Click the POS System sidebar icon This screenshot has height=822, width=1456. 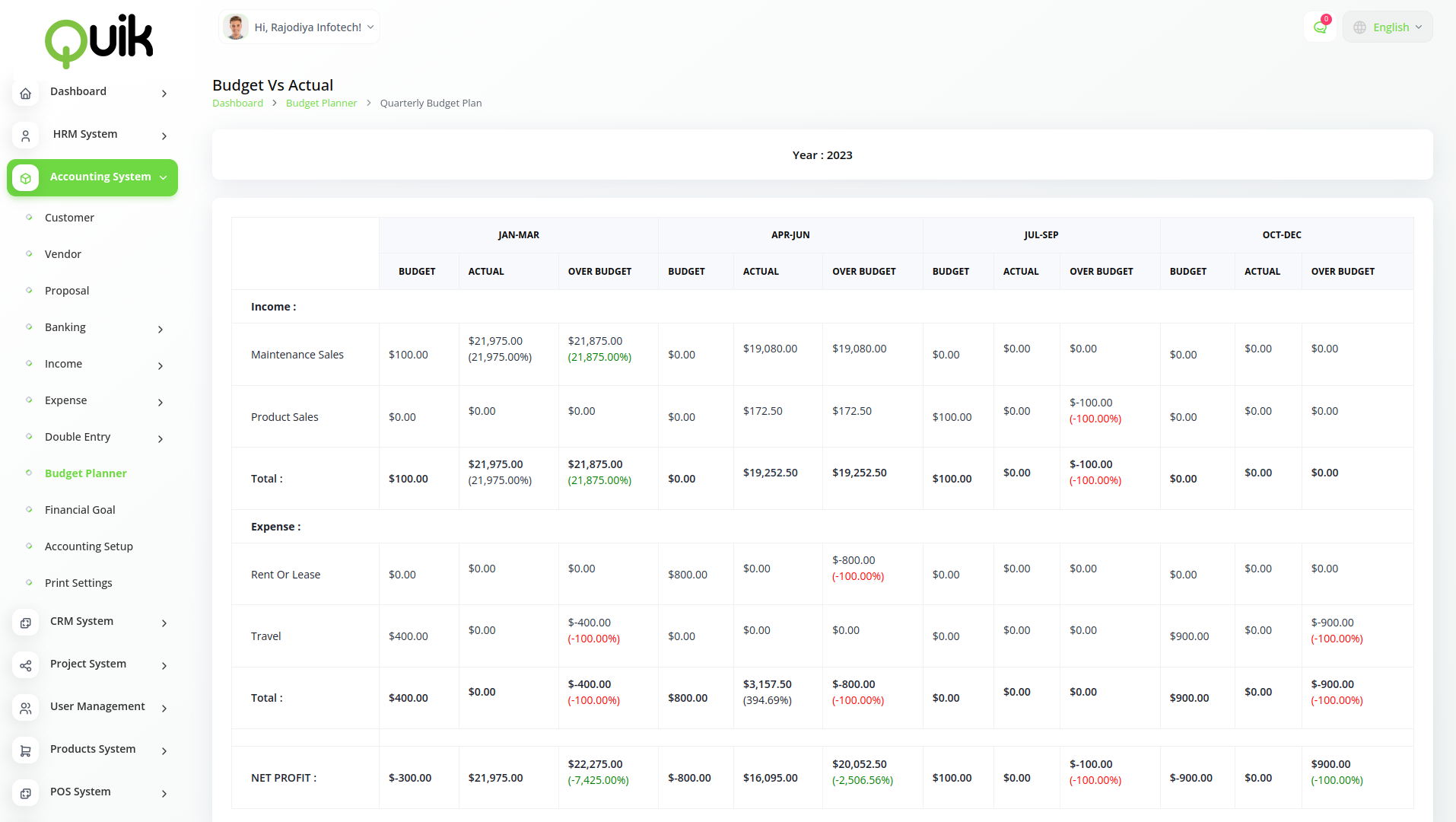click(x=25, y=793)
